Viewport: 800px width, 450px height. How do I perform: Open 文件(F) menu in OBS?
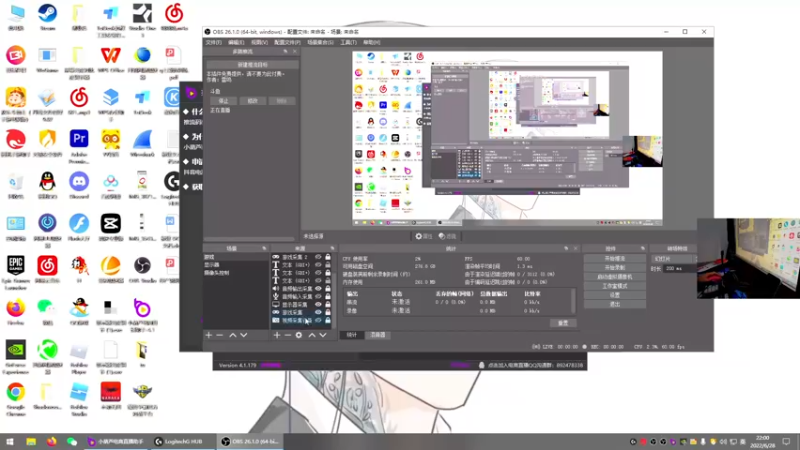tap(213, 42)
